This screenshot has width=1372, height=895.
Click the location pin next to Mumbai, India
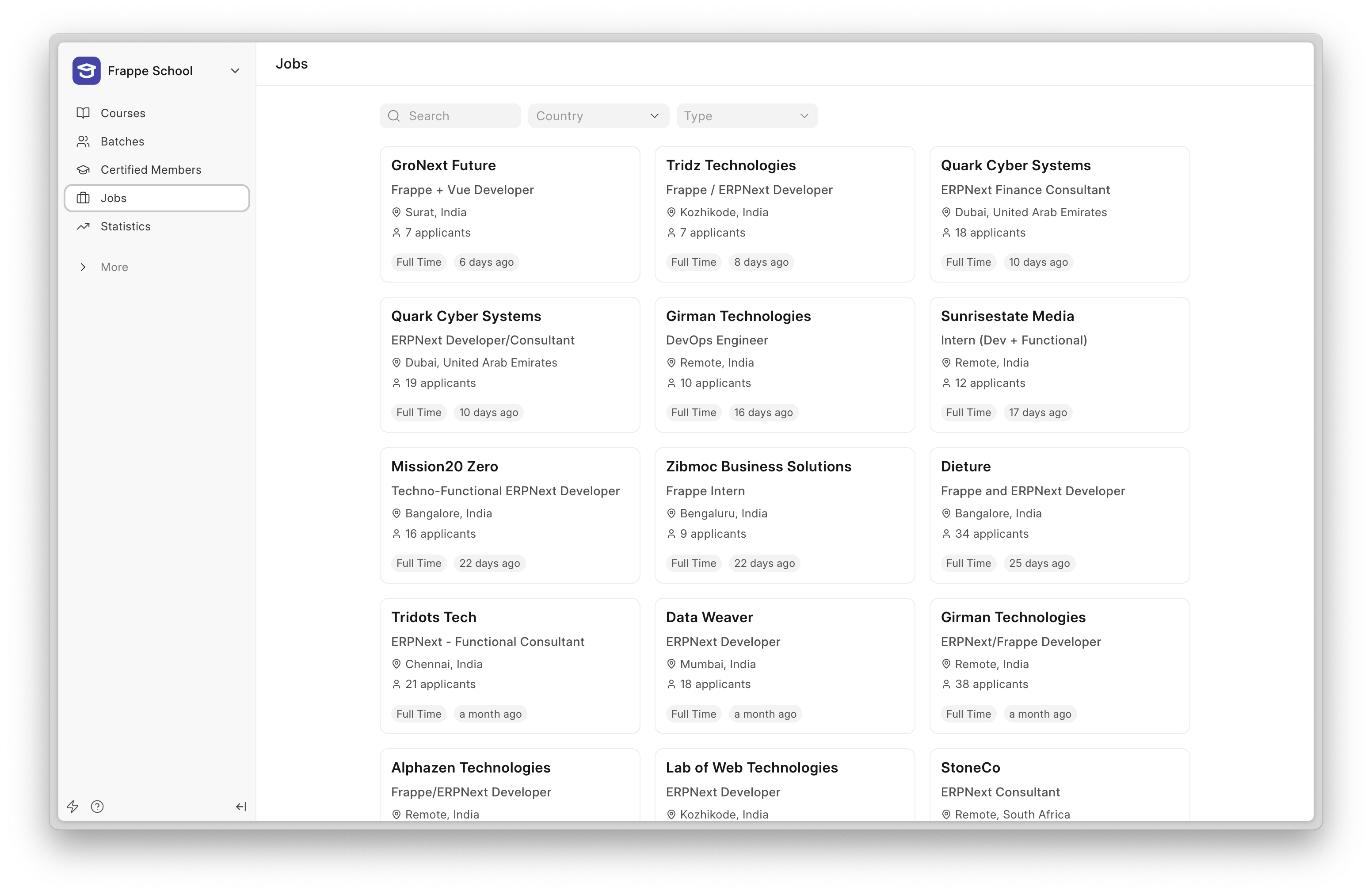(671, 664)
